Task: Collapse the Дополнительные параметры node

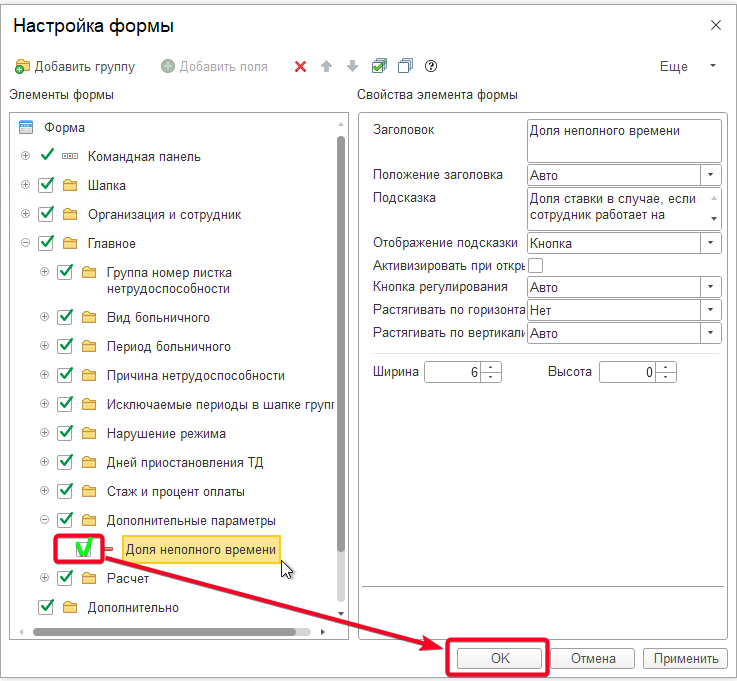Action: pos(44,520)
